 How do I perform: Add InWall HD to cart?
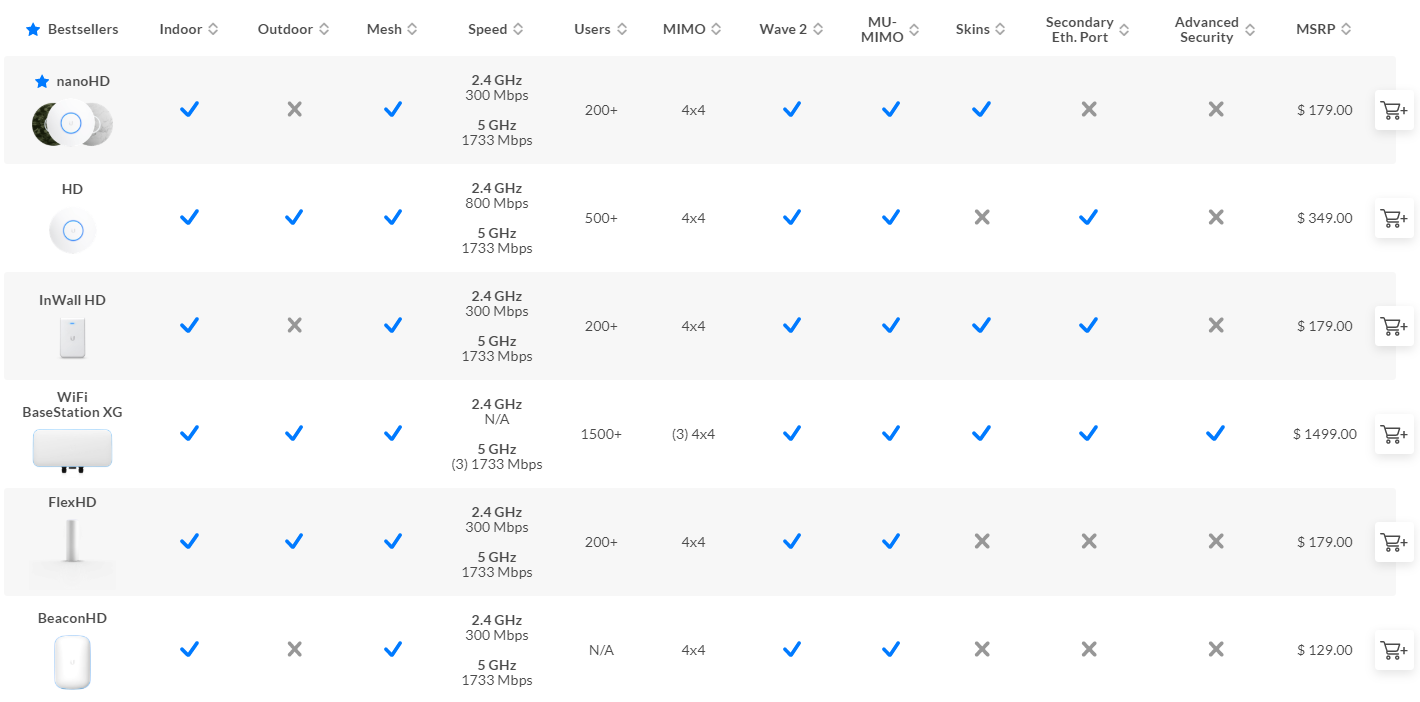pos(1394,326)
